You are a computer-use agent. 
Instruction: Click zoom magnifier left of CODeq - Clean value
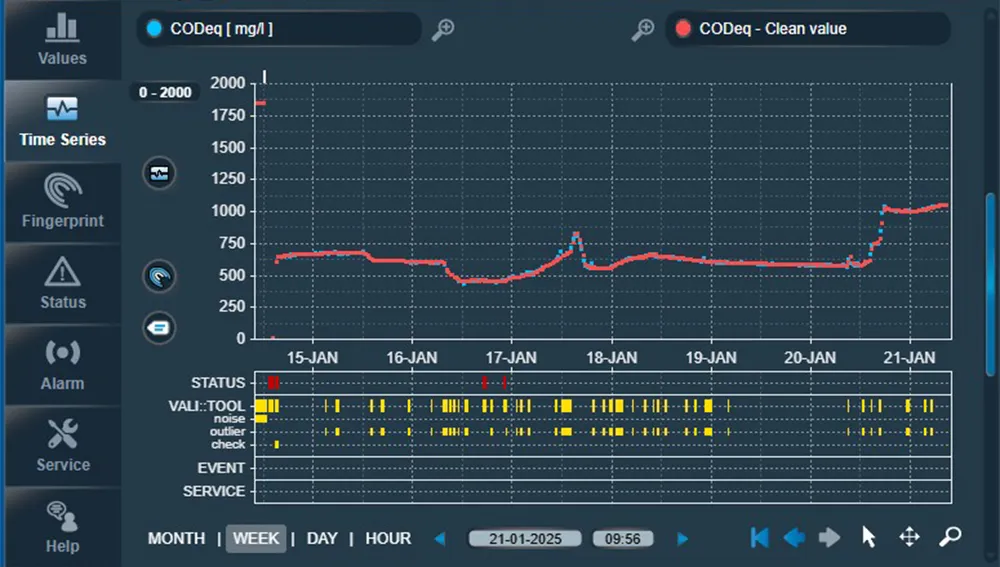(x=642, y=30)
